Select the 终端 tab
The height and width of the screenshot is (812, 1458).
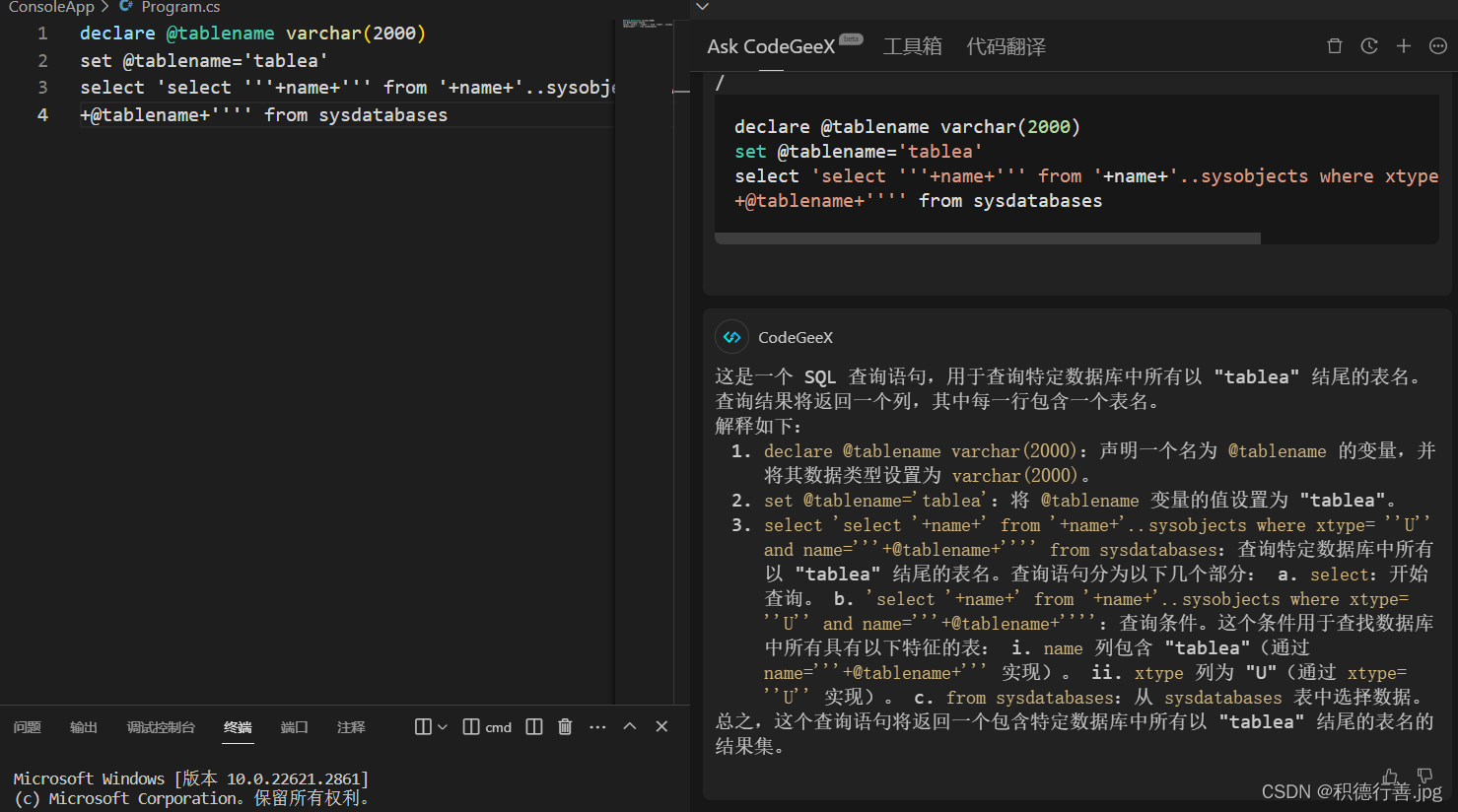pyautogui.click(x=238, y=727)
